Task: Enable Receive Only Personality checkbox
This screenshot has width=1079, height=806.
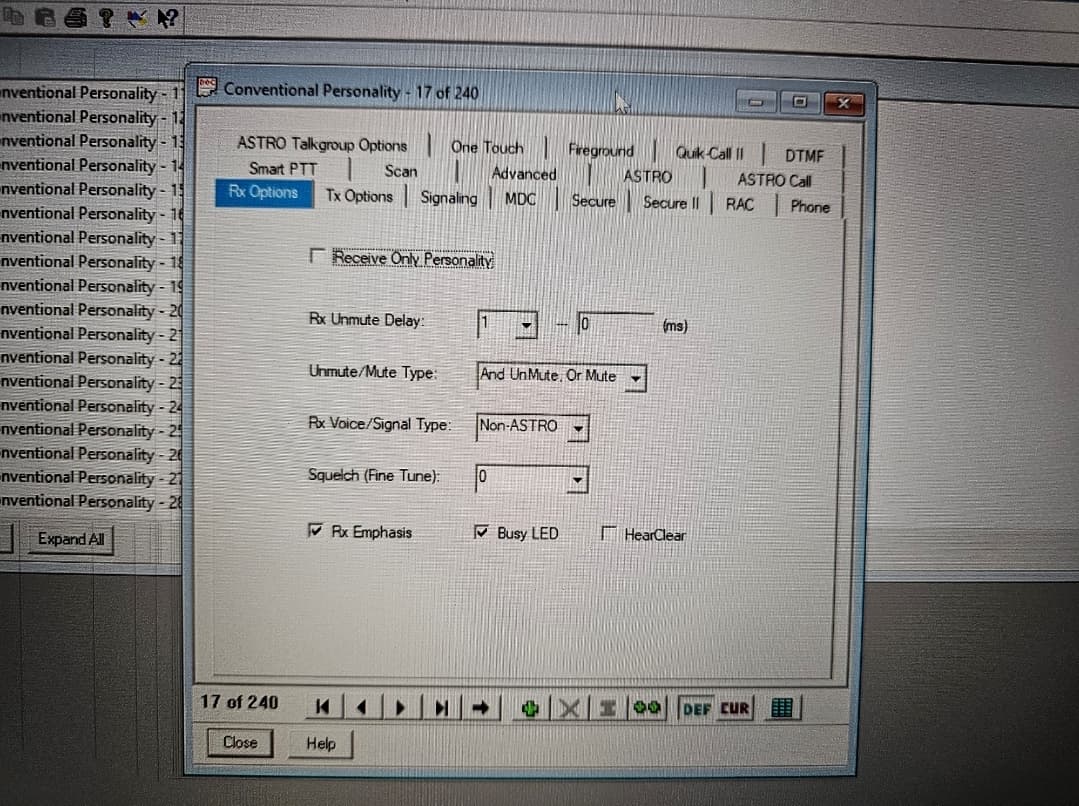Action: 317,256
